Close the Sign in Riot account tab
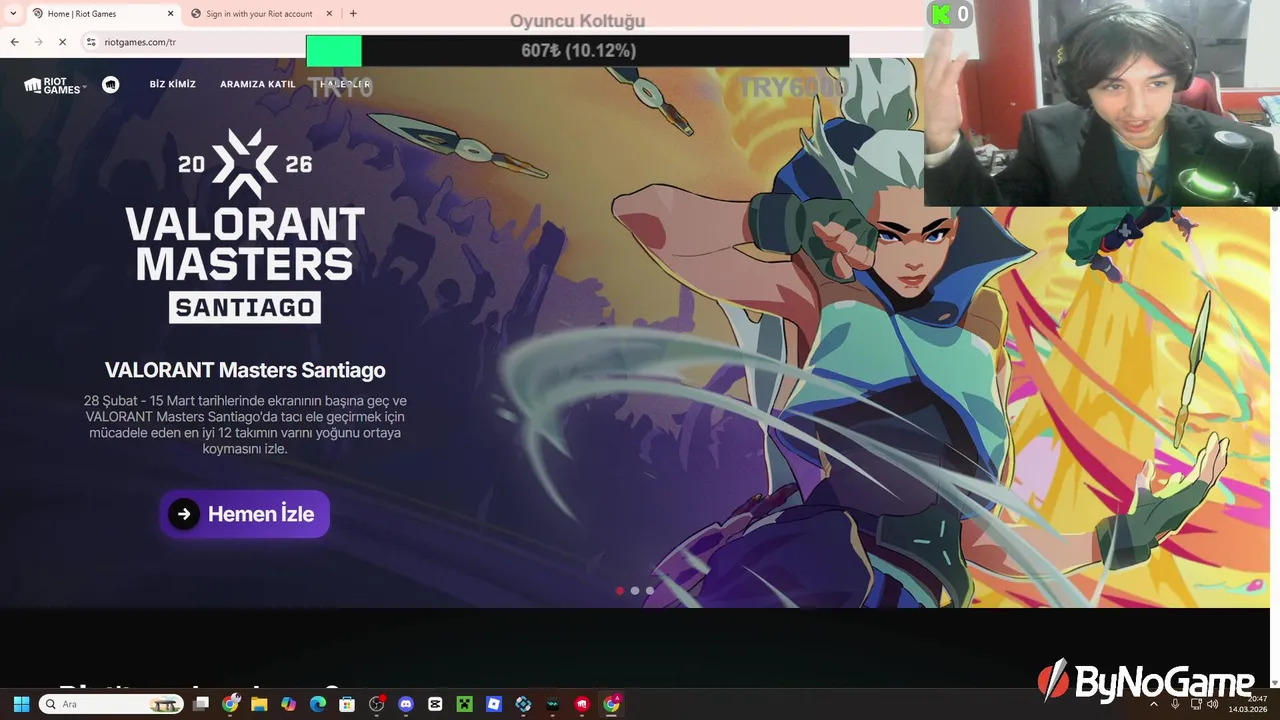The width and height of the screenshot is (1280, 720). click(x=329, y=14)
